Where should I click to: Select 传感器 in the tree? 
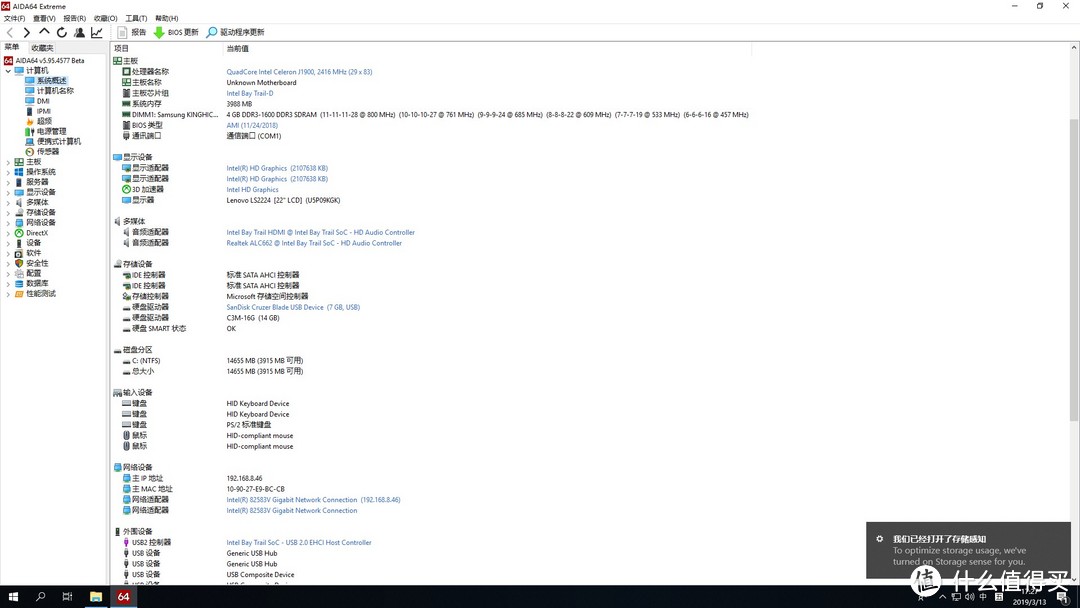click(48, 151)
